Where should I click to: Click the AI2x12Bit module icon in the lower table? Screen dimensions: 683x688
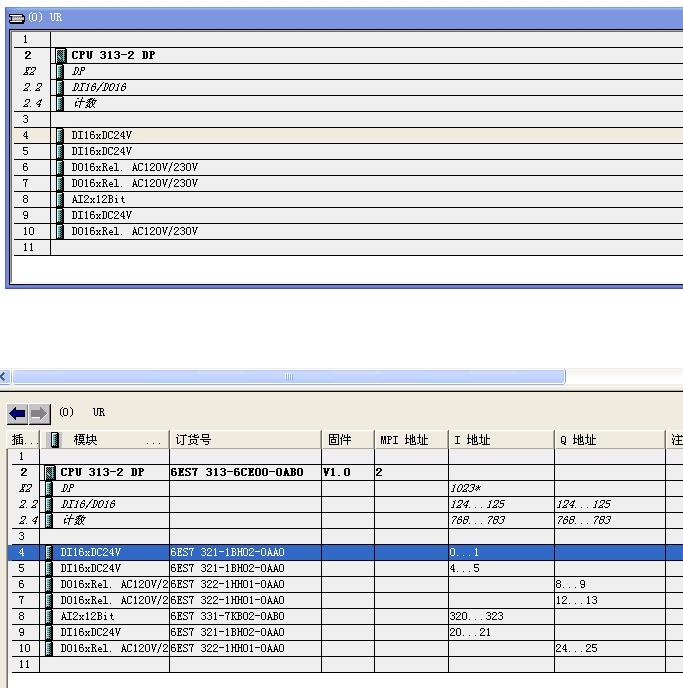(x=49, y=617)
